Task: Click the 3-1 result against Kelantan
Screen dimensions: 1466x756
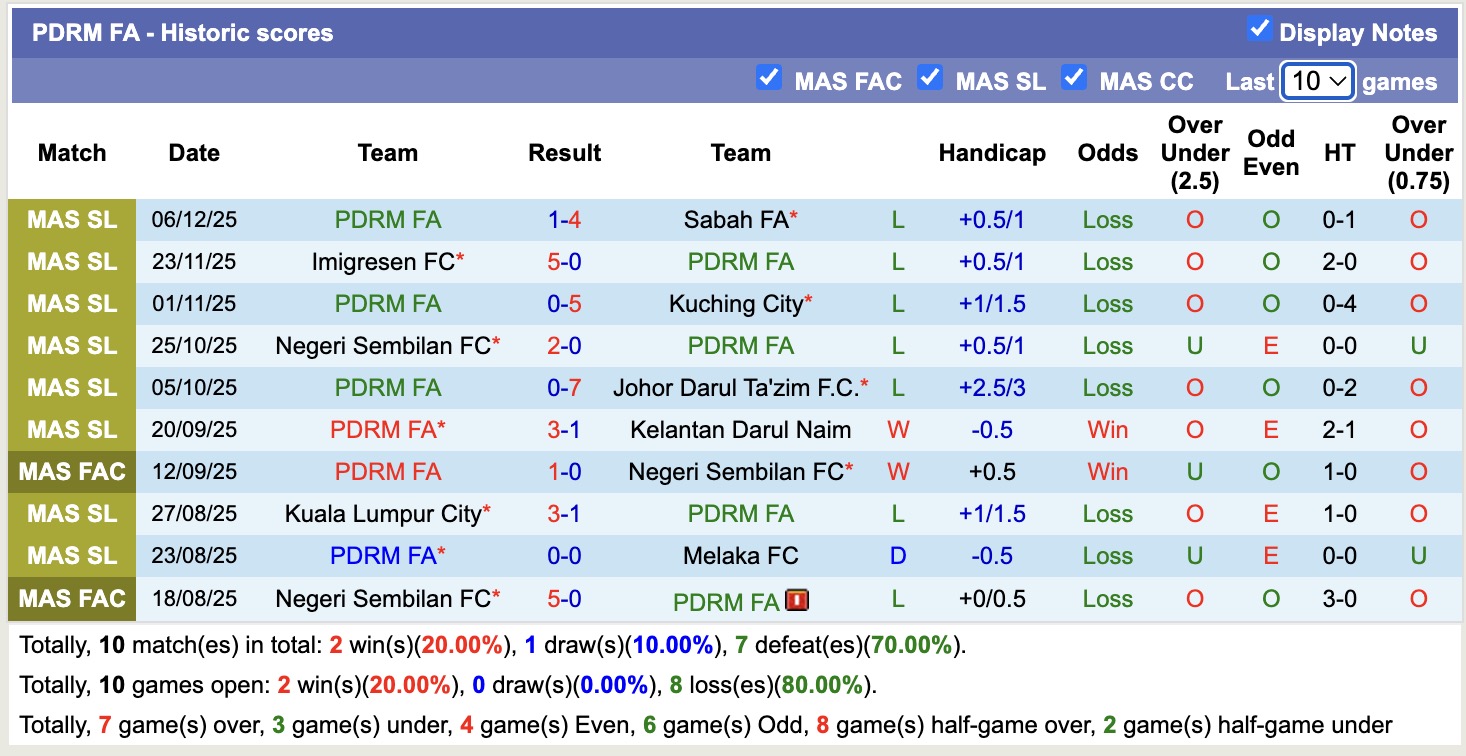Action: point(564,430)
